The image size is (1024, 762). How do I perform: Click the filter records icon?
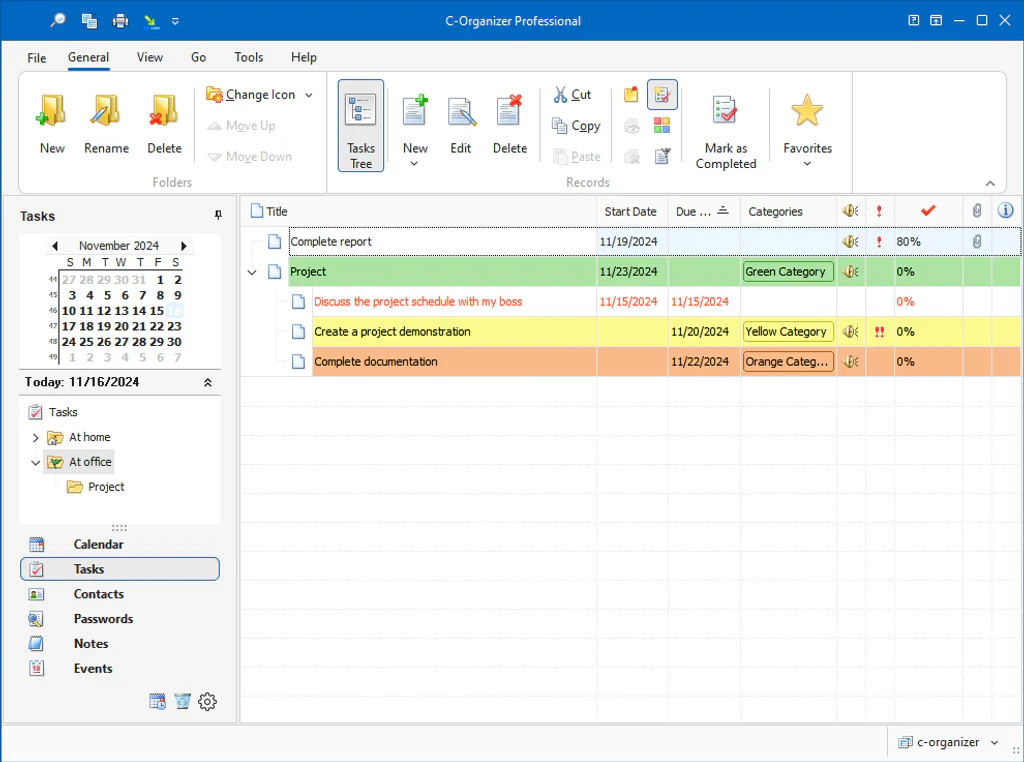click(x=662, y=157)
